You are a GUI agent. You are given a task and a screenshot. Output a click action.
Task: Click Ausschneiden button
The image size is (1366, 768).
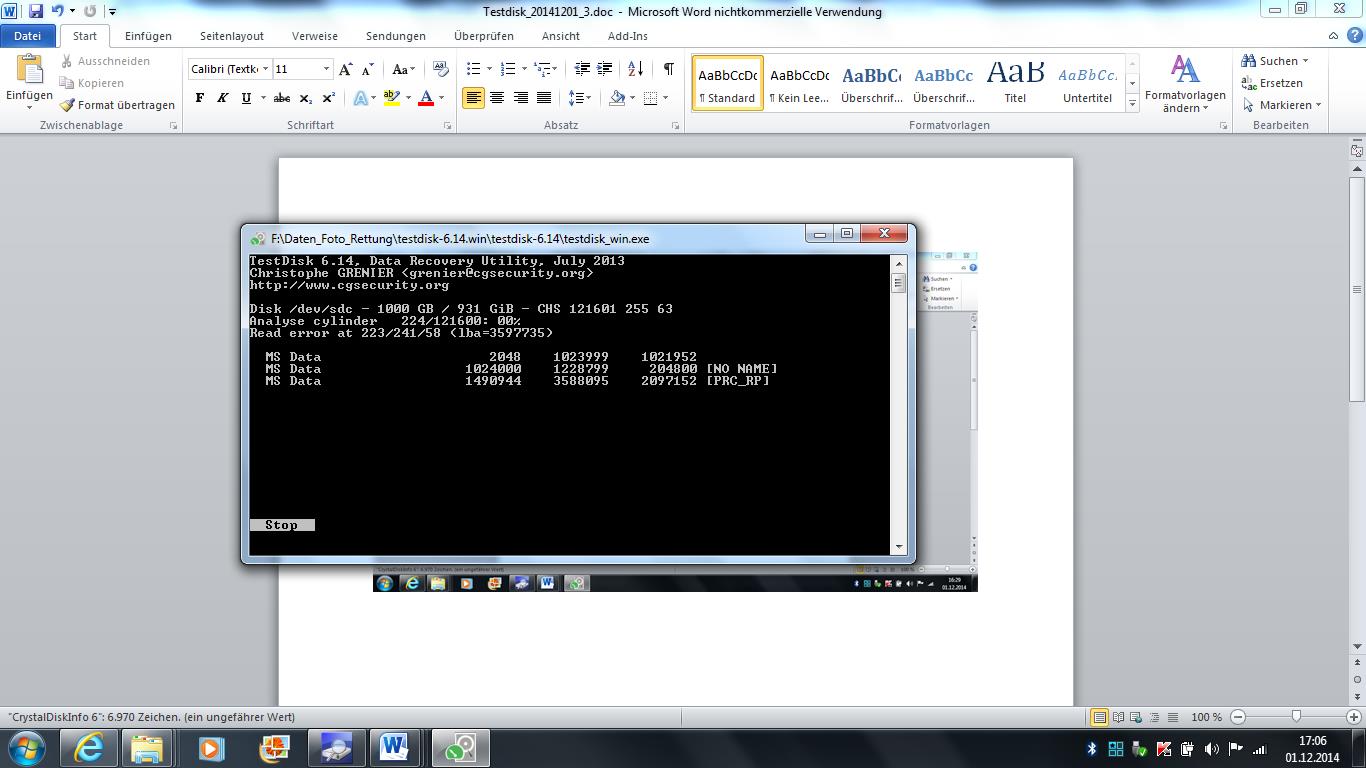click(x=105, y=61)
